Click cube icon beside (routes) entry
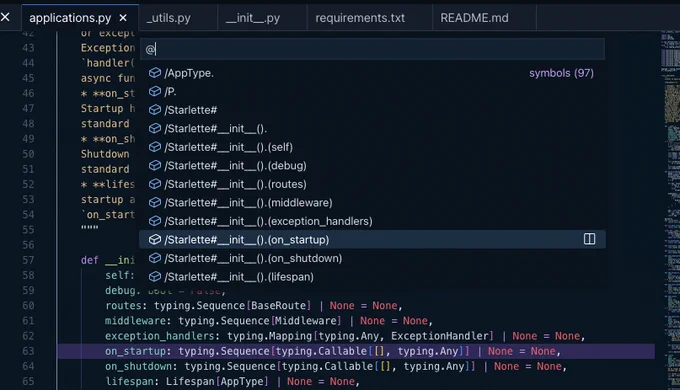 (155, 184)
